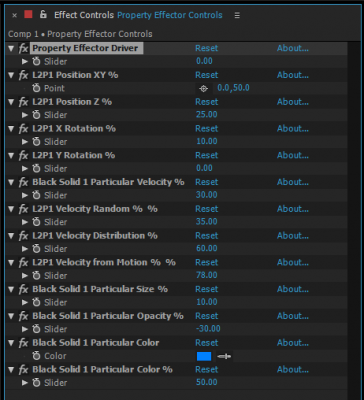Open the blue Color swatch picker
This screenshot has height=400, width=364.
click(204, 356)
